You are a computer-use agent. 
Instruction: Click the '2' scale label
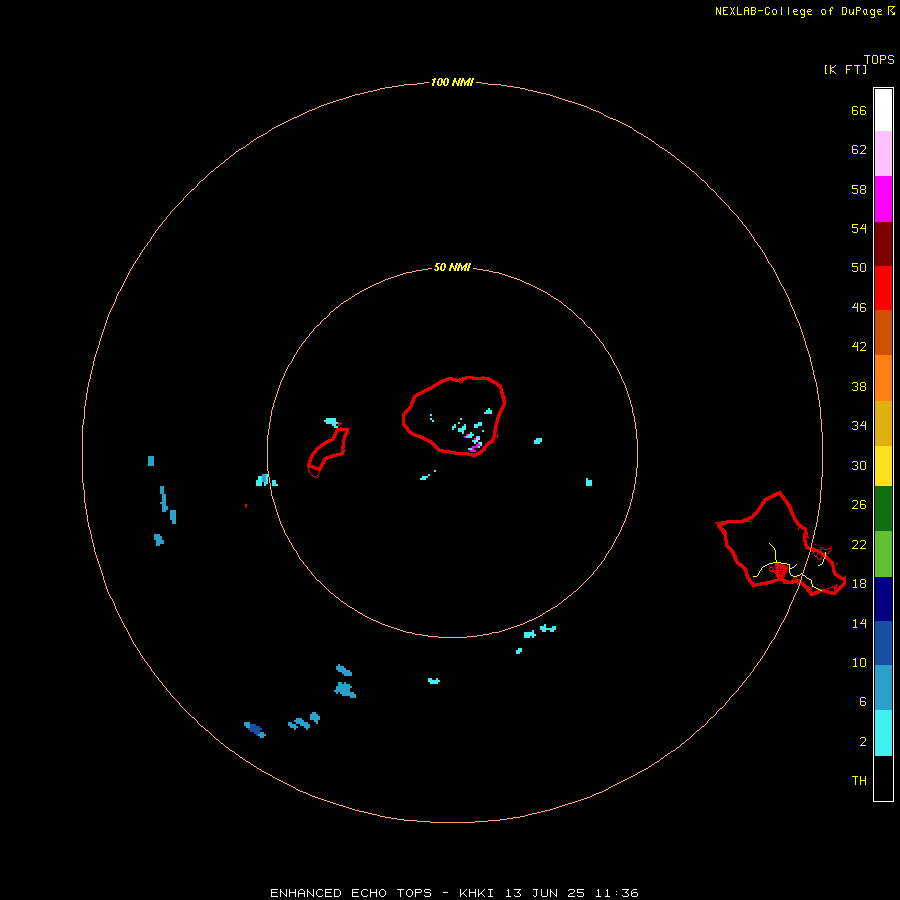[x=863, y=742]
